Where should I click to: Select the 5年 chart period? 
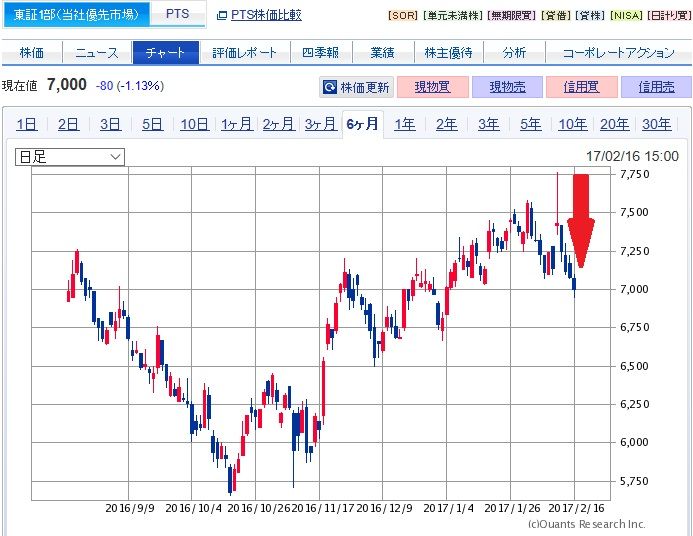point(531,124)
